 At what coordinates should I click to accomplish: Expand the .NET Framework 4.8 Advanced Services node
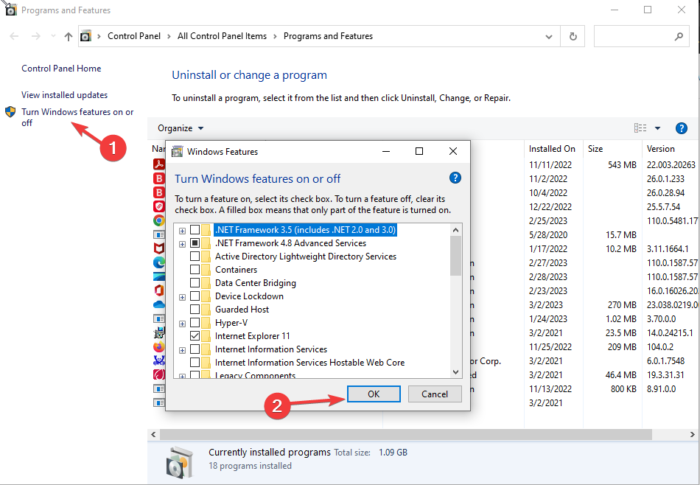pos(182,244)
